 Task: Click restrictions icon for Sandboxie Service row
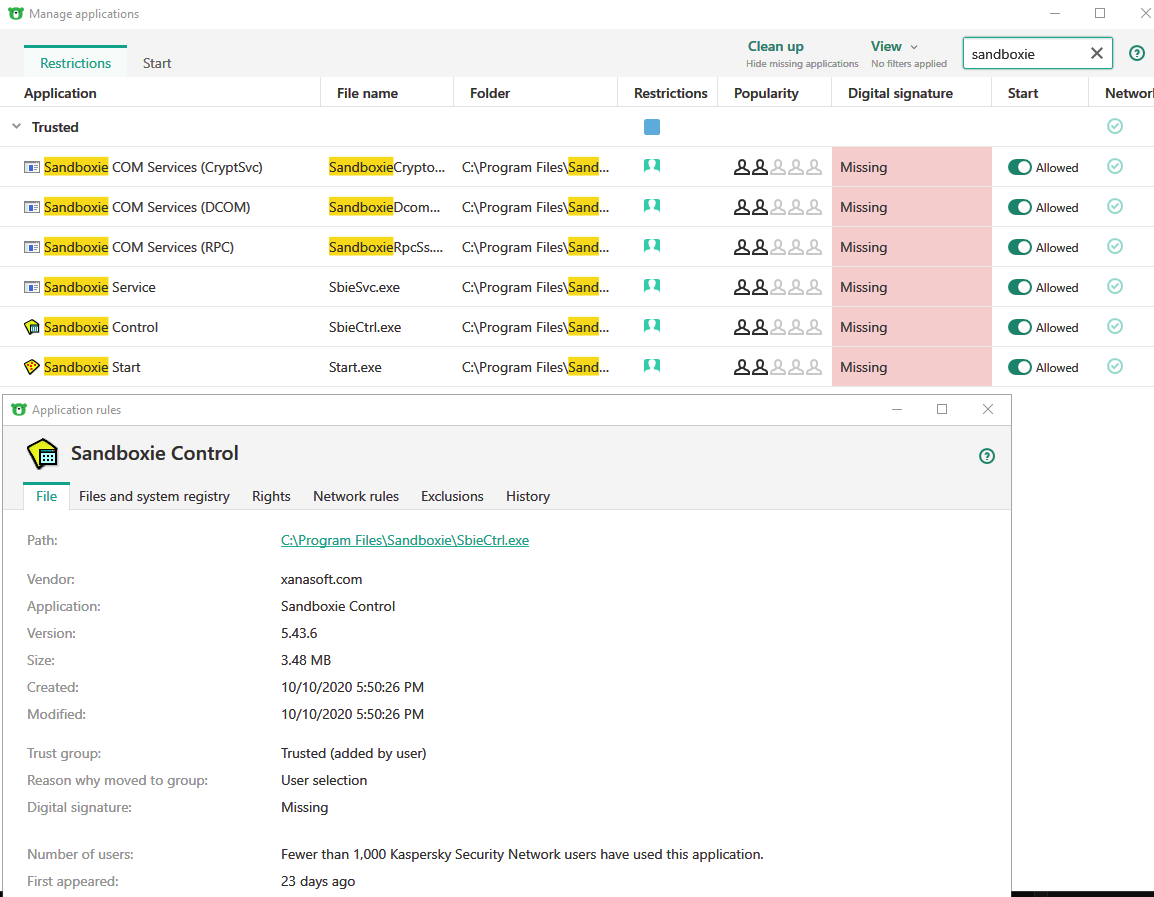652,287
